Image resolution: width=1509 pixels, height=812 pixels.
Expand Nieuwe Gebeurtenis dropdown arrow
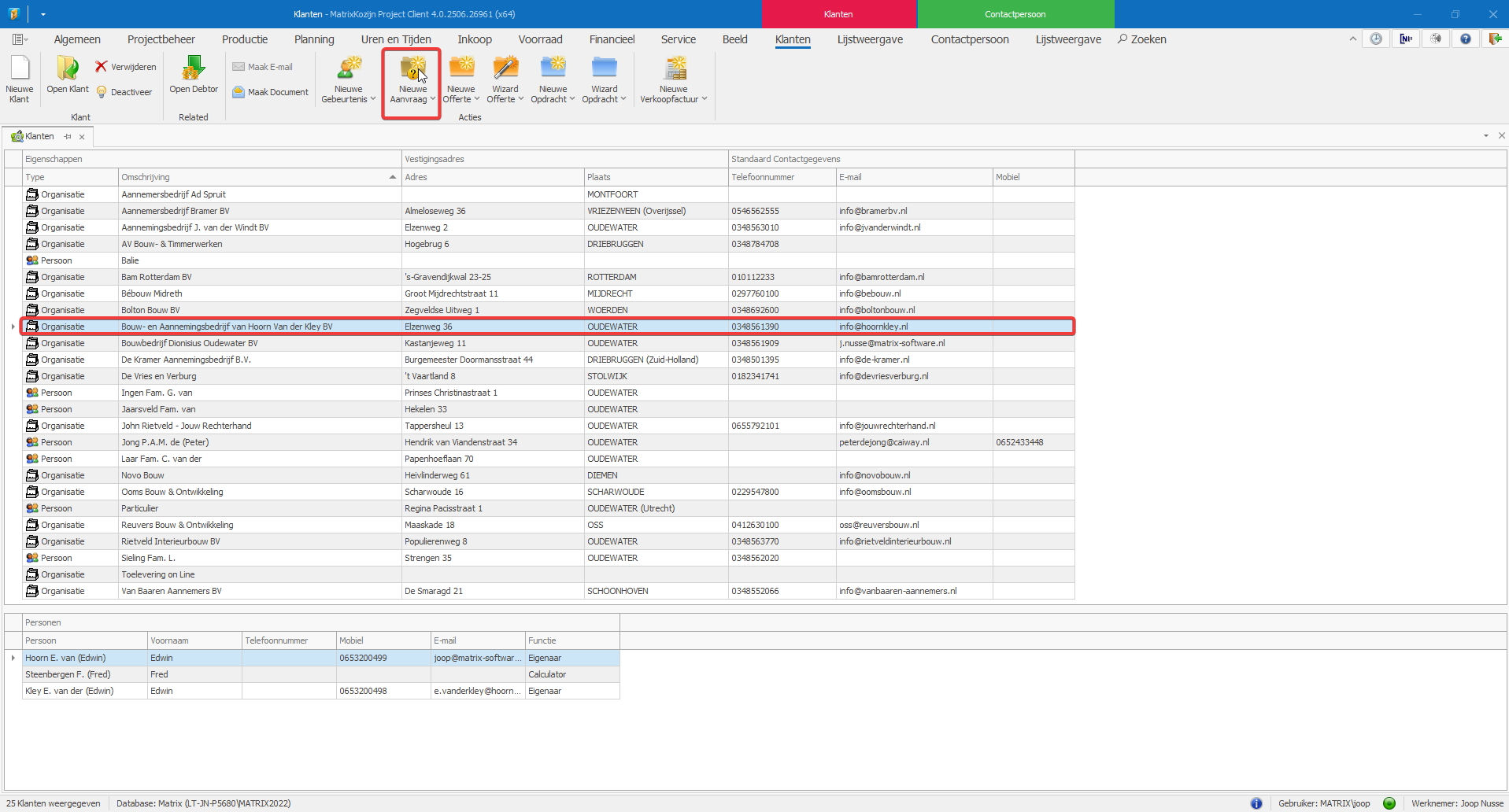373,99
